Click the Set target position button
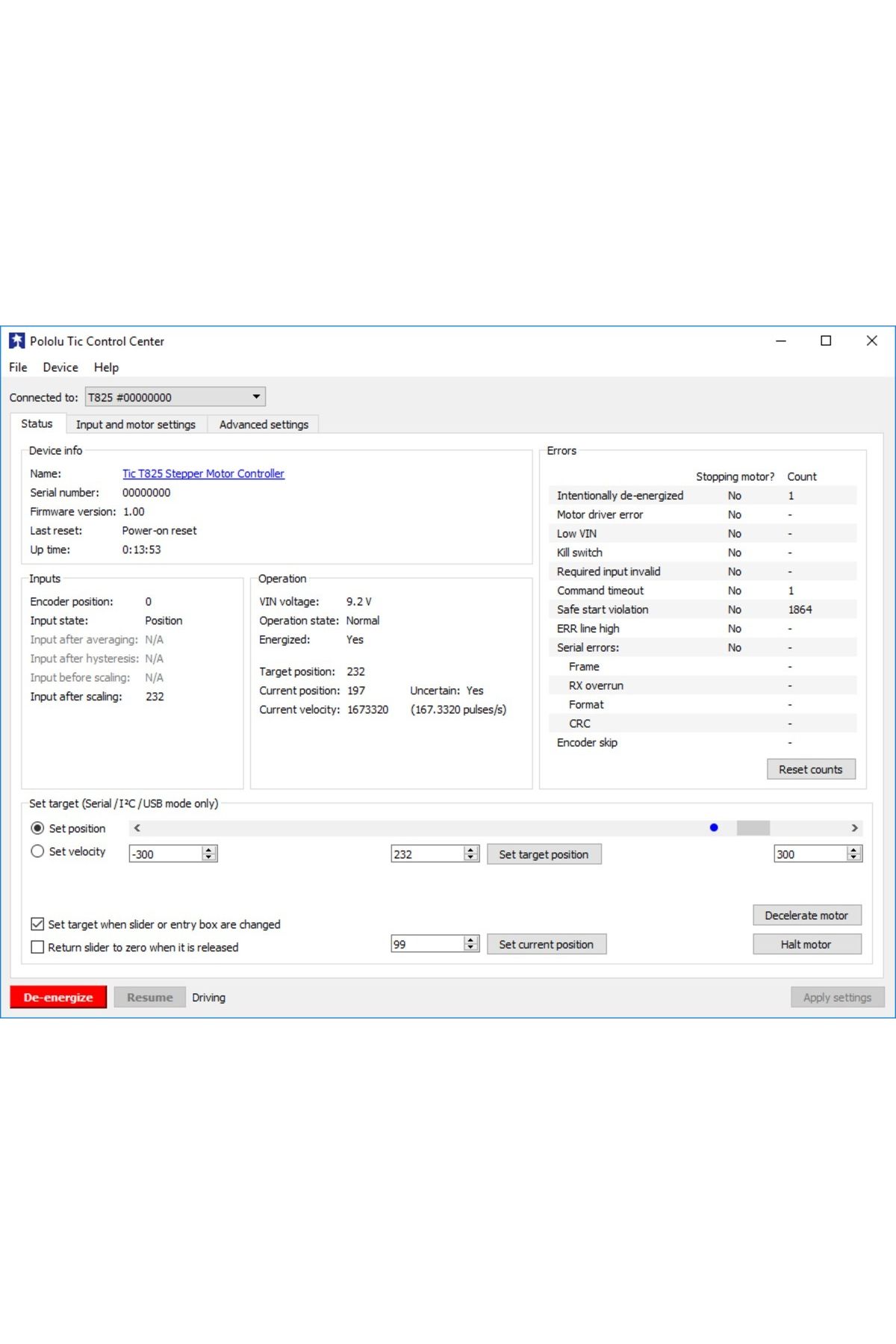The width and height of the screenshot is (896, 1344). pos(544,854)
